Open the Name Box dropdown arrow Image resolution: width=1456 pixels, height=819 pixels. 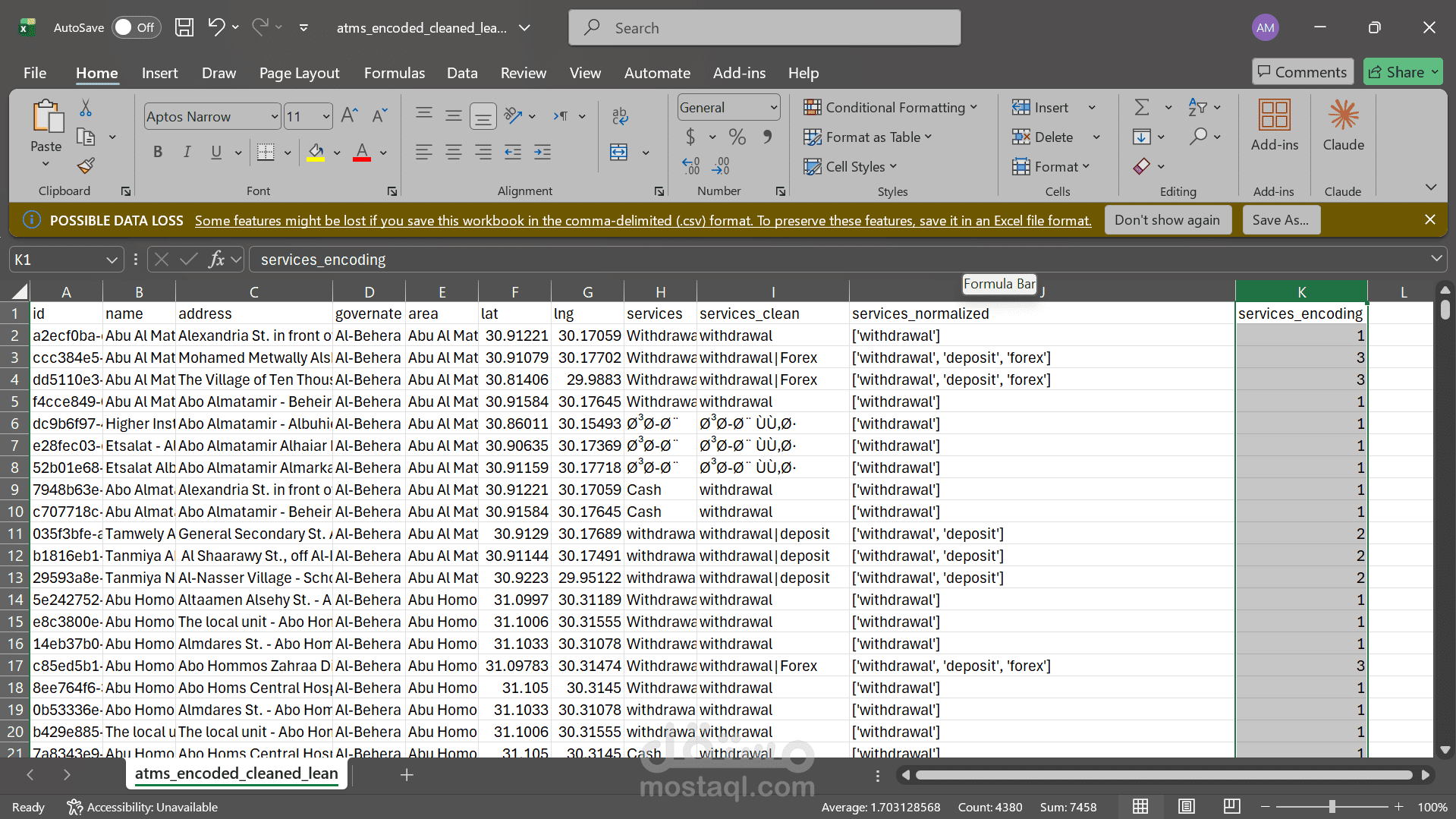[x=112, y=260]
